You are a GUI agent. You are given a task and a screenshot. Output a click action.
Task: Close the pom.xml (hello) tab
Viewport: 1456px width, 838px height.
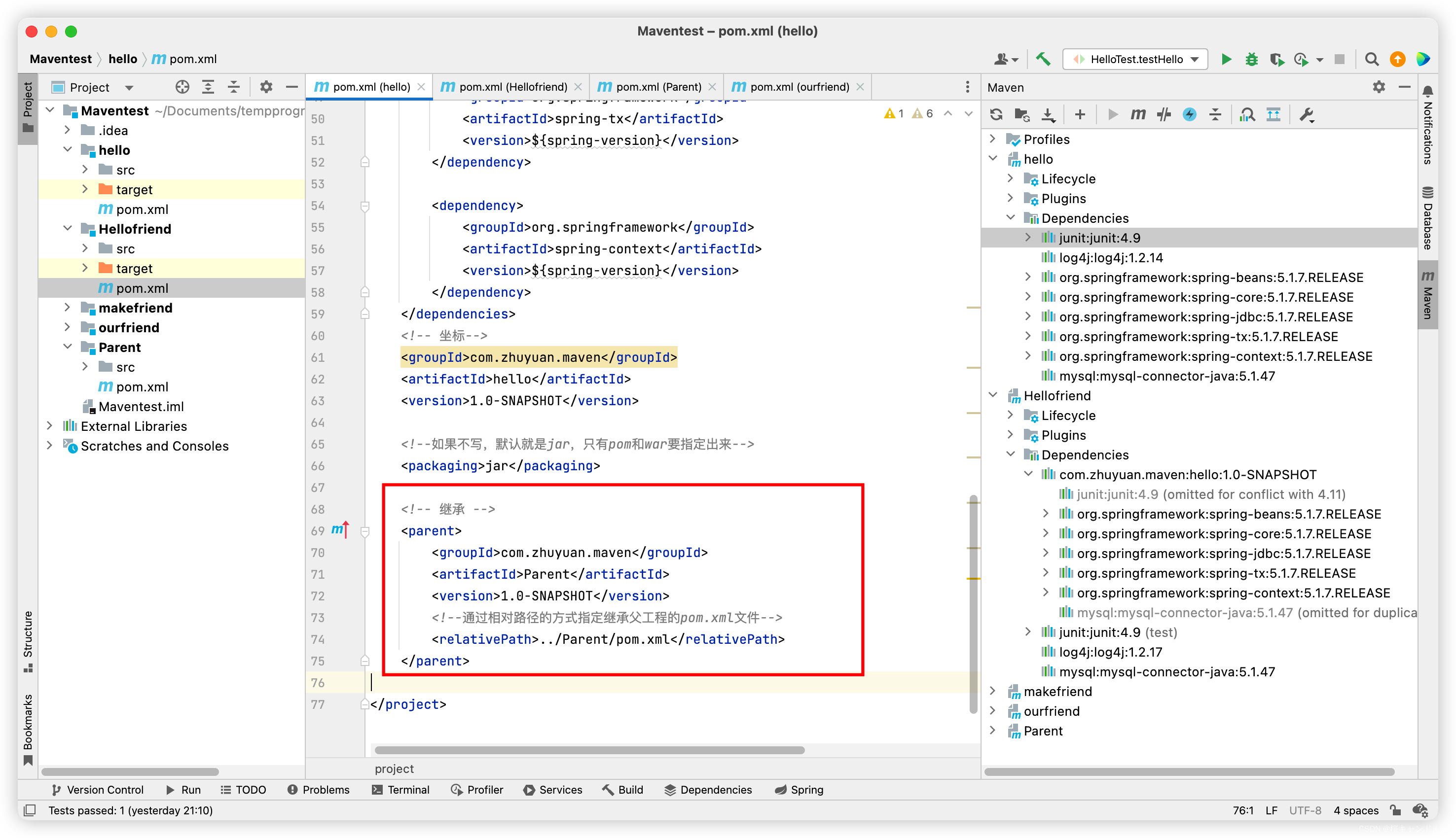[x=421, y=87]
